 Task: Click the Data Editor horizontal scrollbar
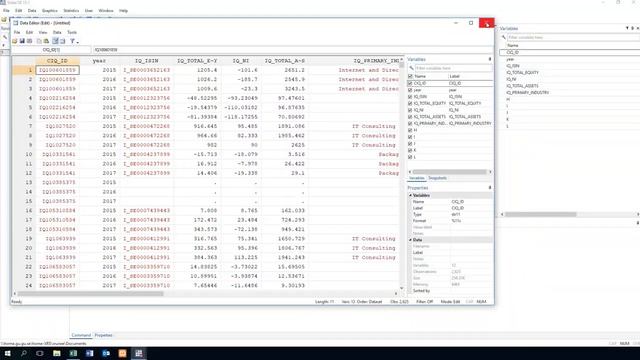pyautogui.click(x=90, y=293)
